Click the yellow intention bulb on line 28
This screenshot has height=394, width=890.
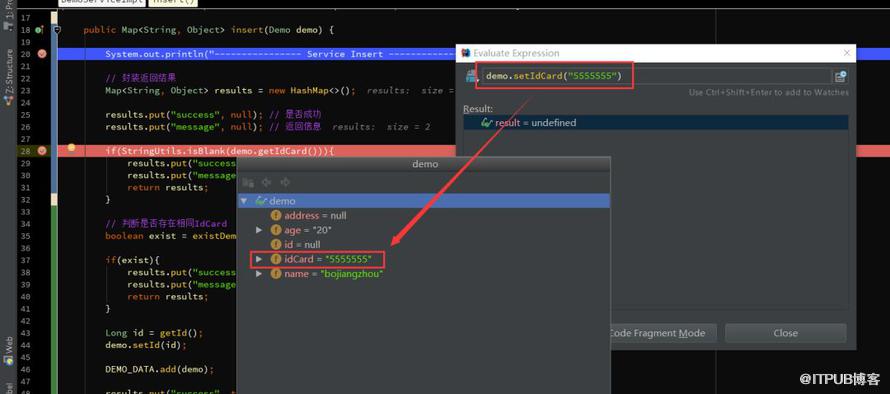pos(72,148)
